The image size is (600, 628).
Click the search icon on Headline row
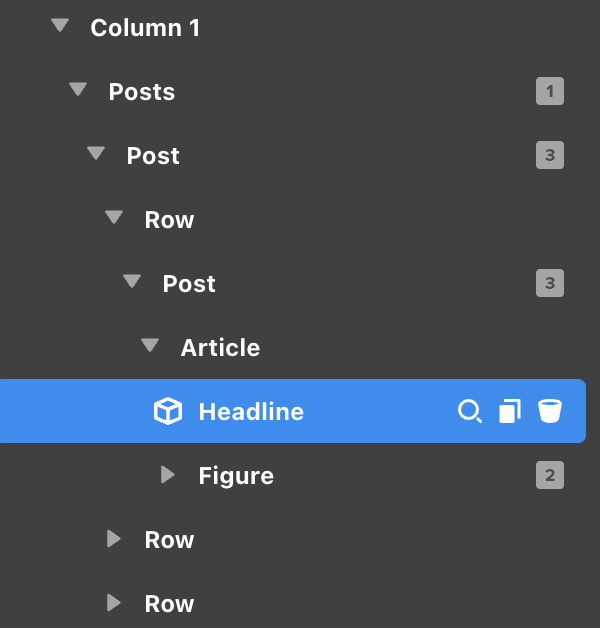[469, 411]
